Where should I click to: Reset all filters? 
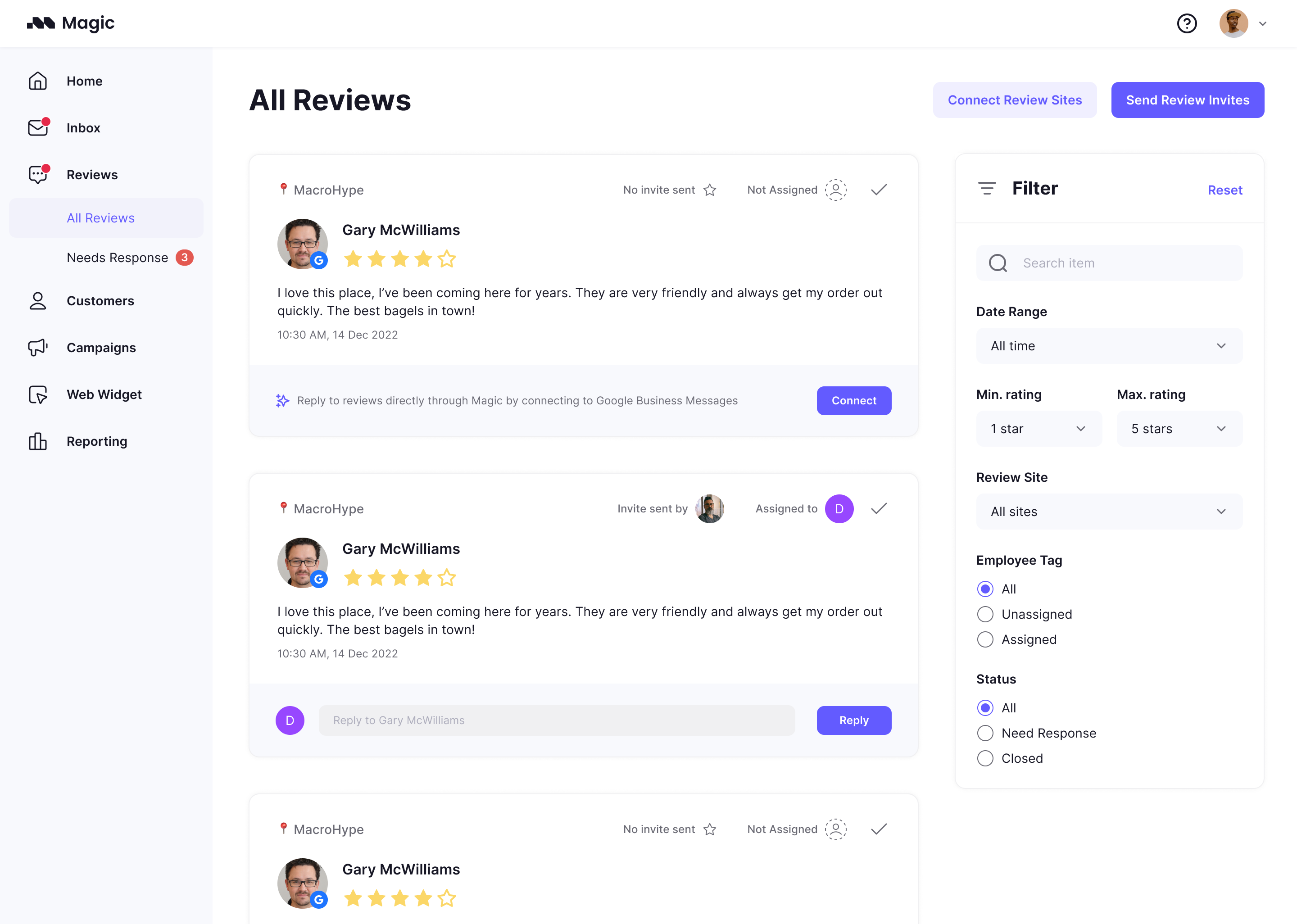tap(1225, 190)
